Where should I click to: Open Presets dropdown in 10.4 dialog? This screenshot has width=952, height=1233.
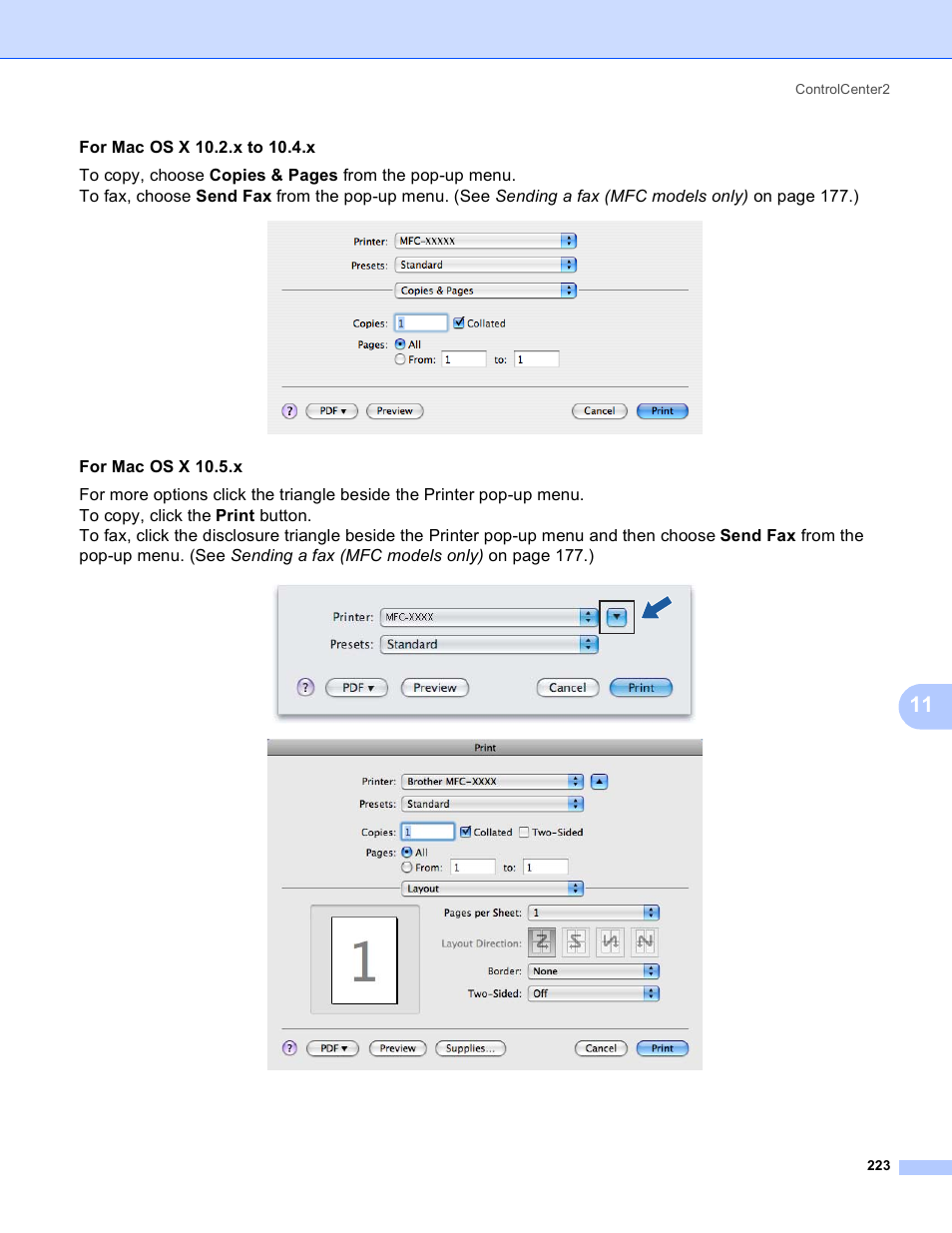pyautogui.click(x=486, y=265)
